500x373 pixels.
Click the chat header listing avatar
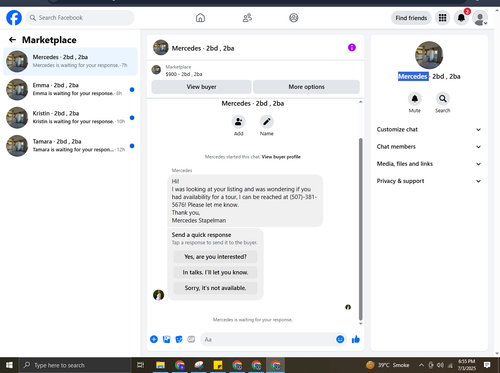[x=161, y=48]
